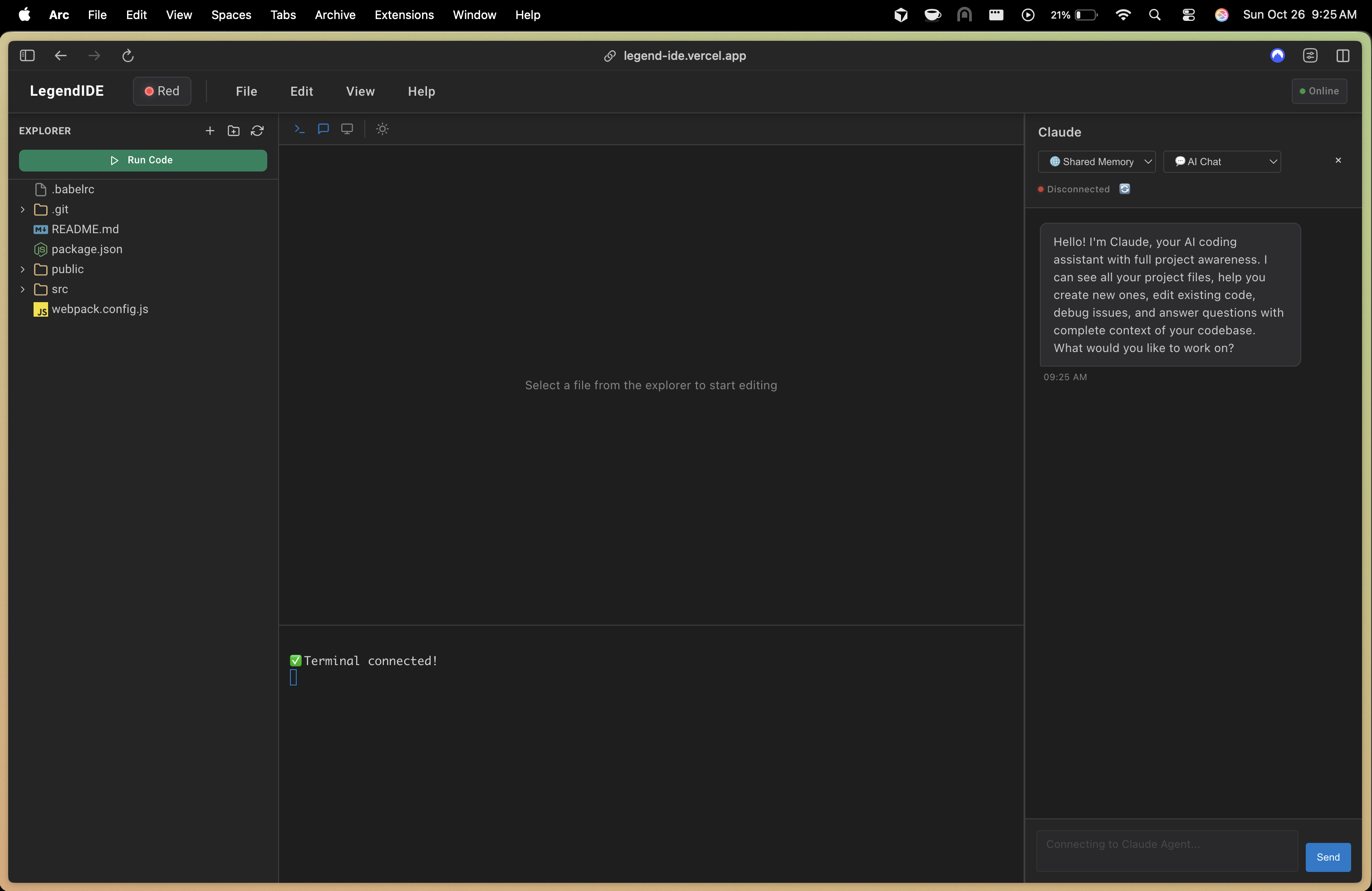Image resolution: width=1372 pixels, height=891 pixels.
Task: Click the new file plus icon in Explorer
Action: tap(210, 131)
